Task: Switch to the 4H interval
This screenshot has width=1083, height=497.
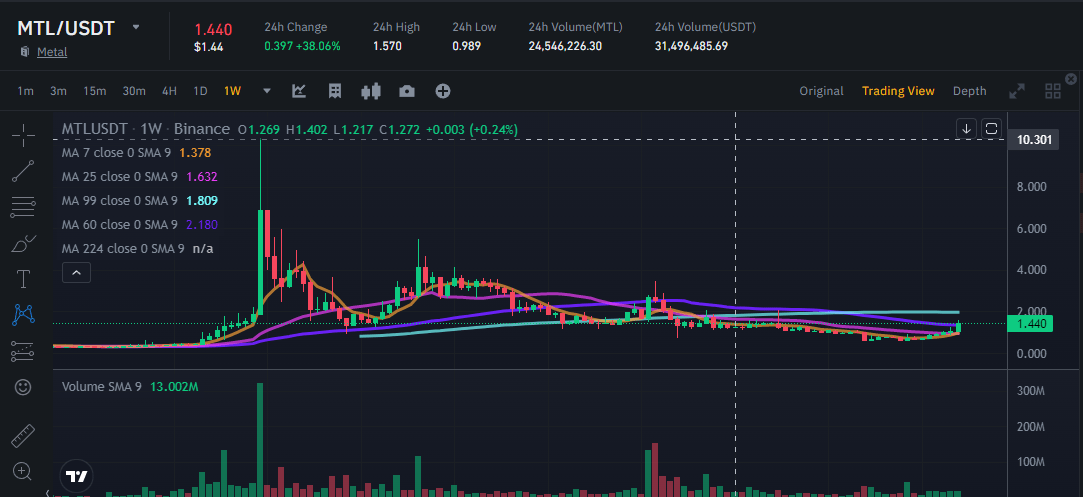Action: coord(169,91)
